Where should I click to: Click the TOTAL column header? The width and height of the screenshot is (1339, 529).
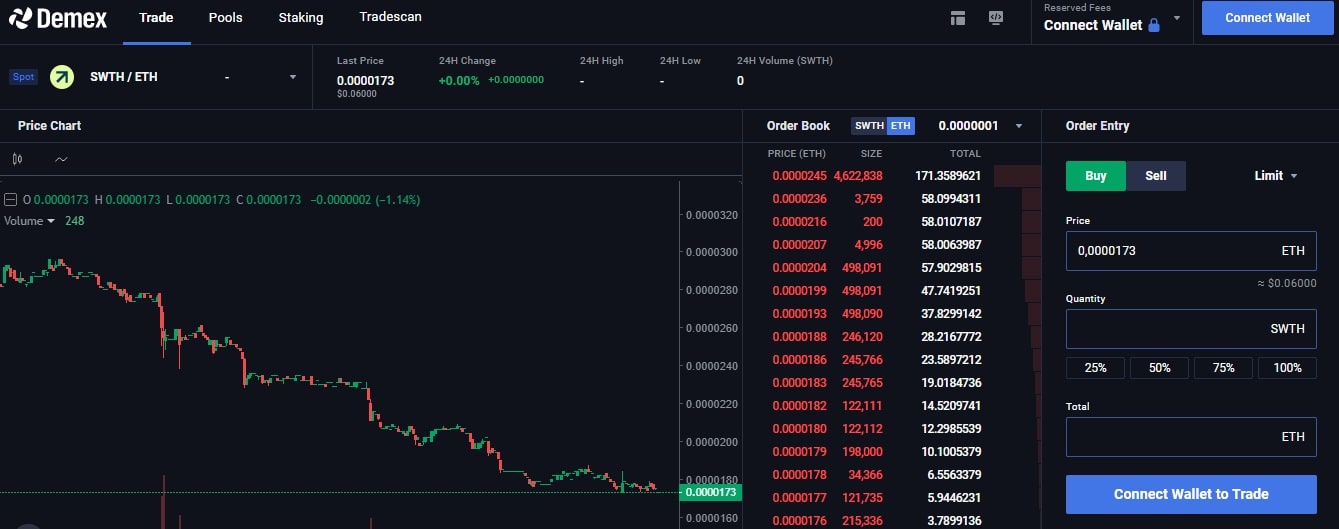(x=965, y=154)
